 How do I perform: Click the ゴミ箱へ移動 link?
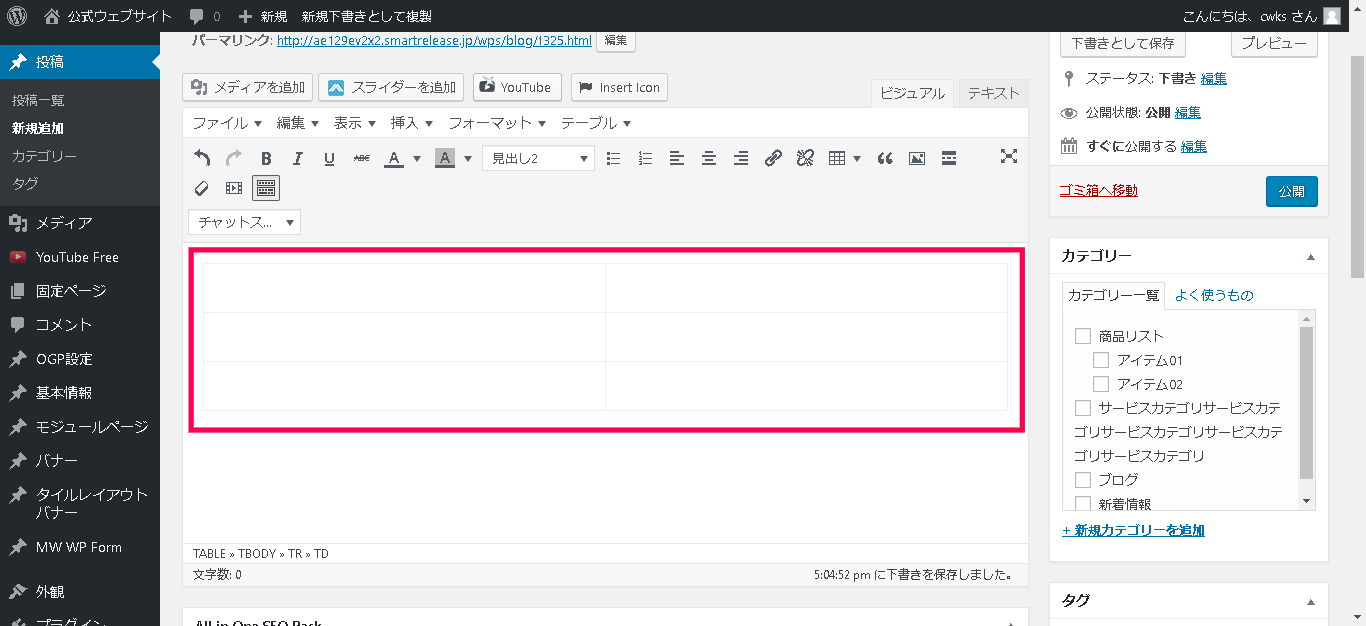pos(1098,190)
